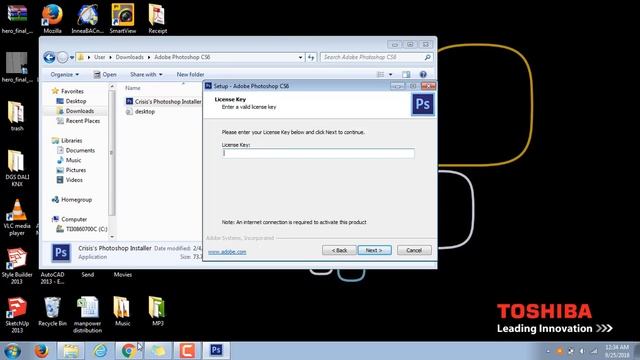This screenshot has width=640, height=360.
Task: Click the navigation pane scrollbar
Action: click(112, 153)
